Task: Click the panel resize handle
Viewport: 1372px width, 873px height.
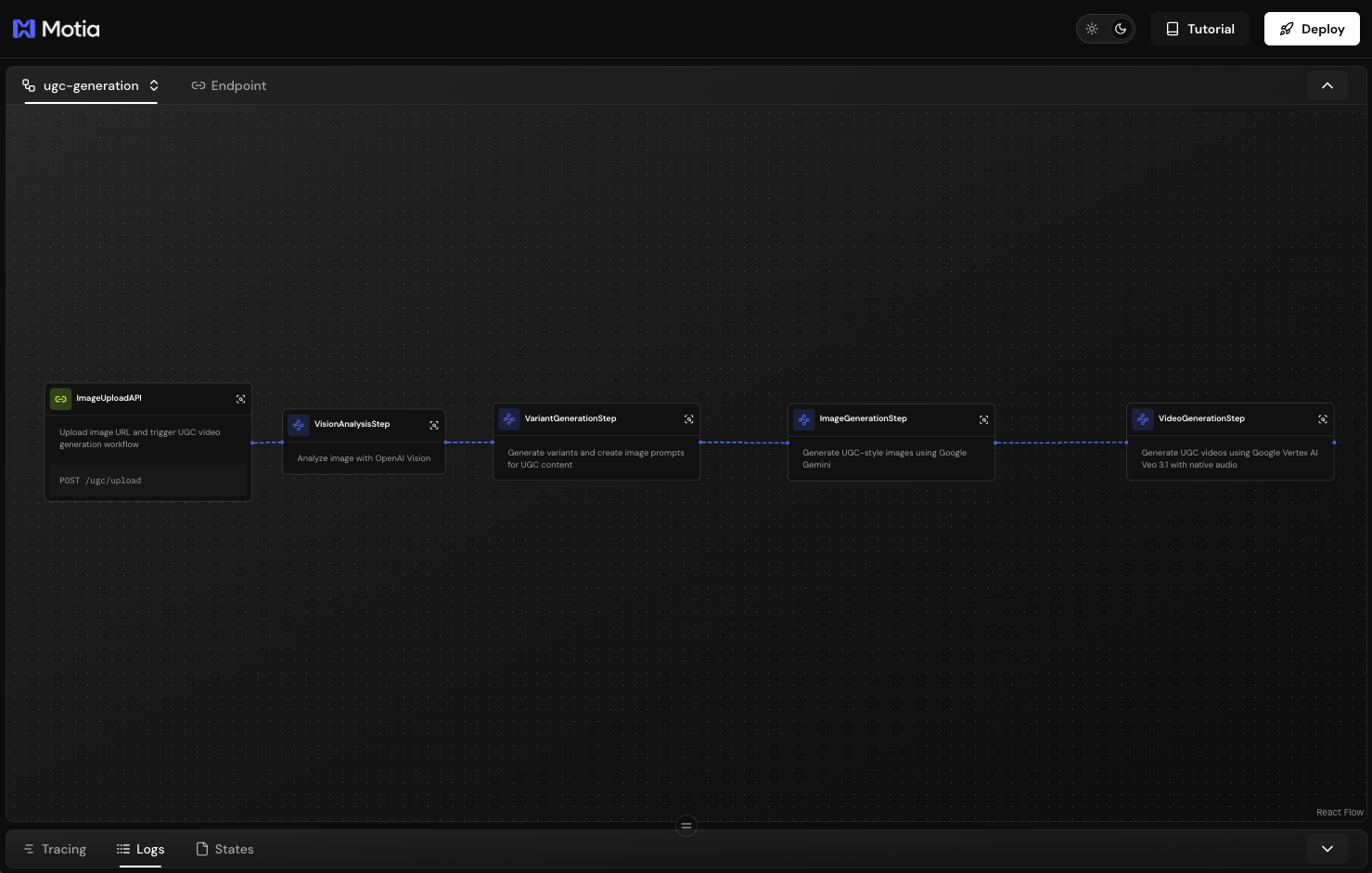Action: [686, 826]
